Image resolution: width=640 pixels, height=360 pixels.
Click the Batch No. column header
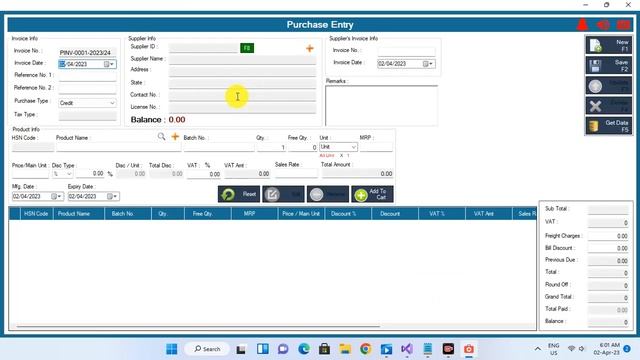click(x=128, y=213)
